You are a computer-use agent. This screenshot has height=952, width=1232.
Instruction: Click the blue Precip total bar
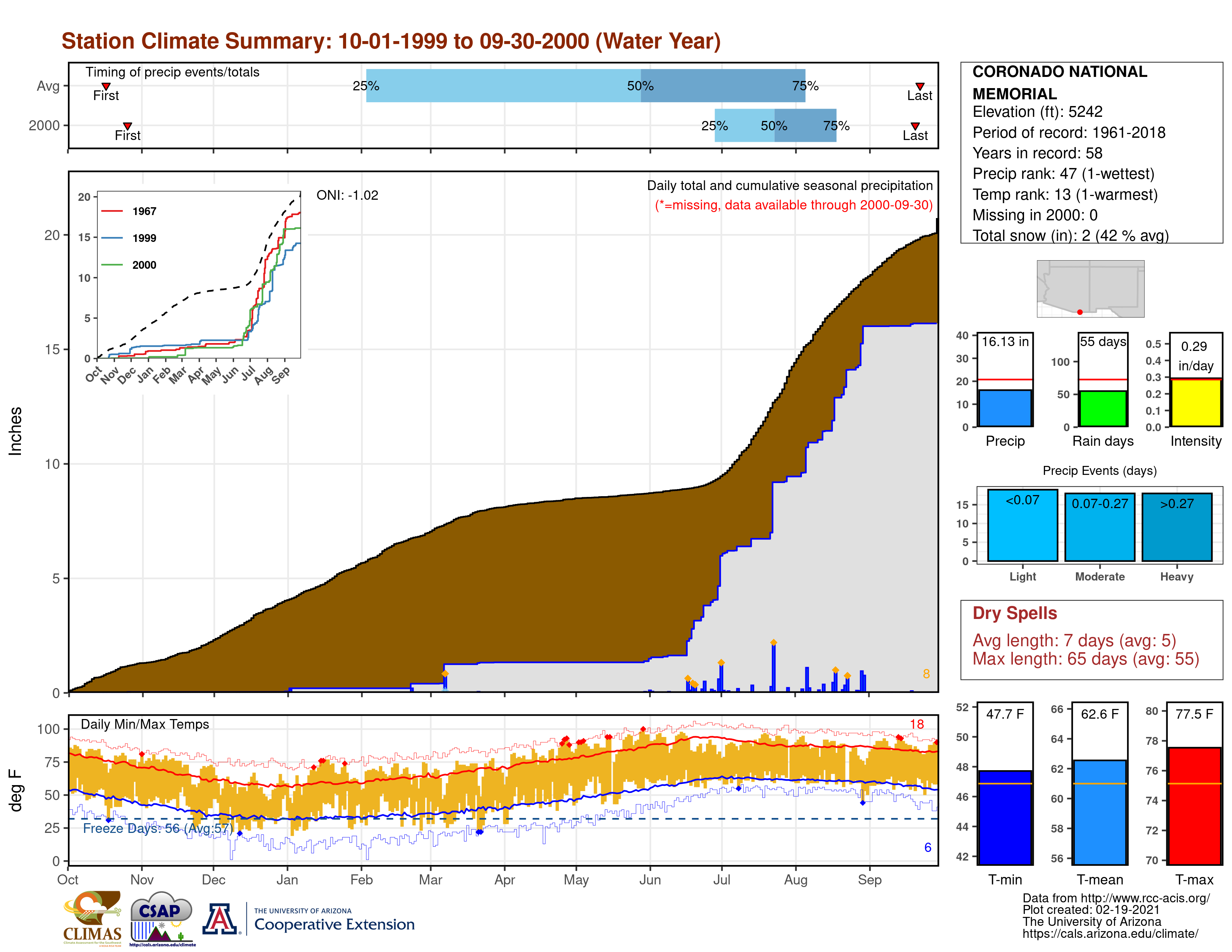click(x=1005, y=408)
